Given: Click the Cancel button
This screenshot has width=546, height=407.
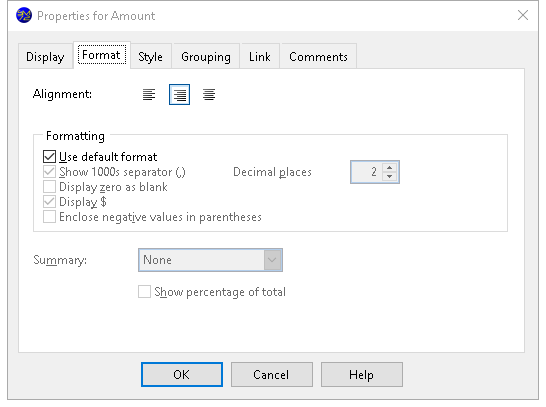Looking at the screenshot, I should [x=272, y=375].
